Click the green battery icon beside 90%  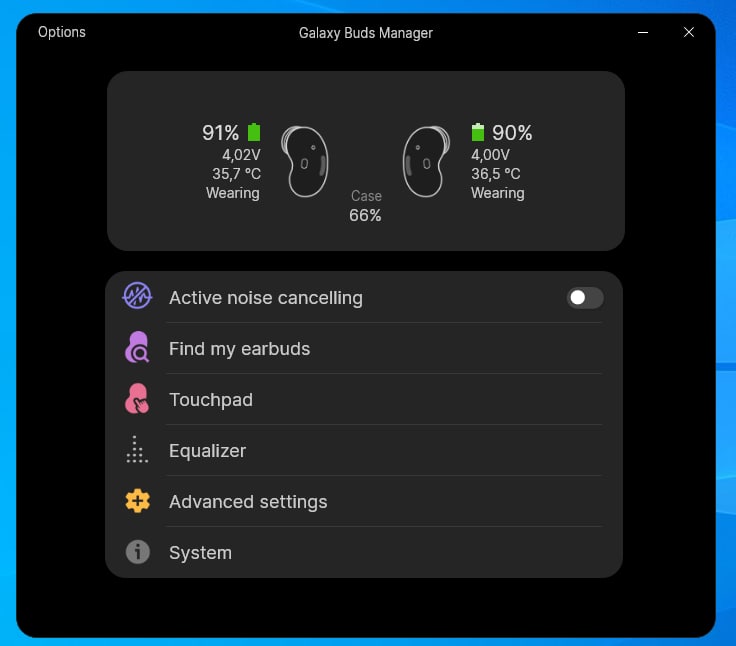click(478, 132)
